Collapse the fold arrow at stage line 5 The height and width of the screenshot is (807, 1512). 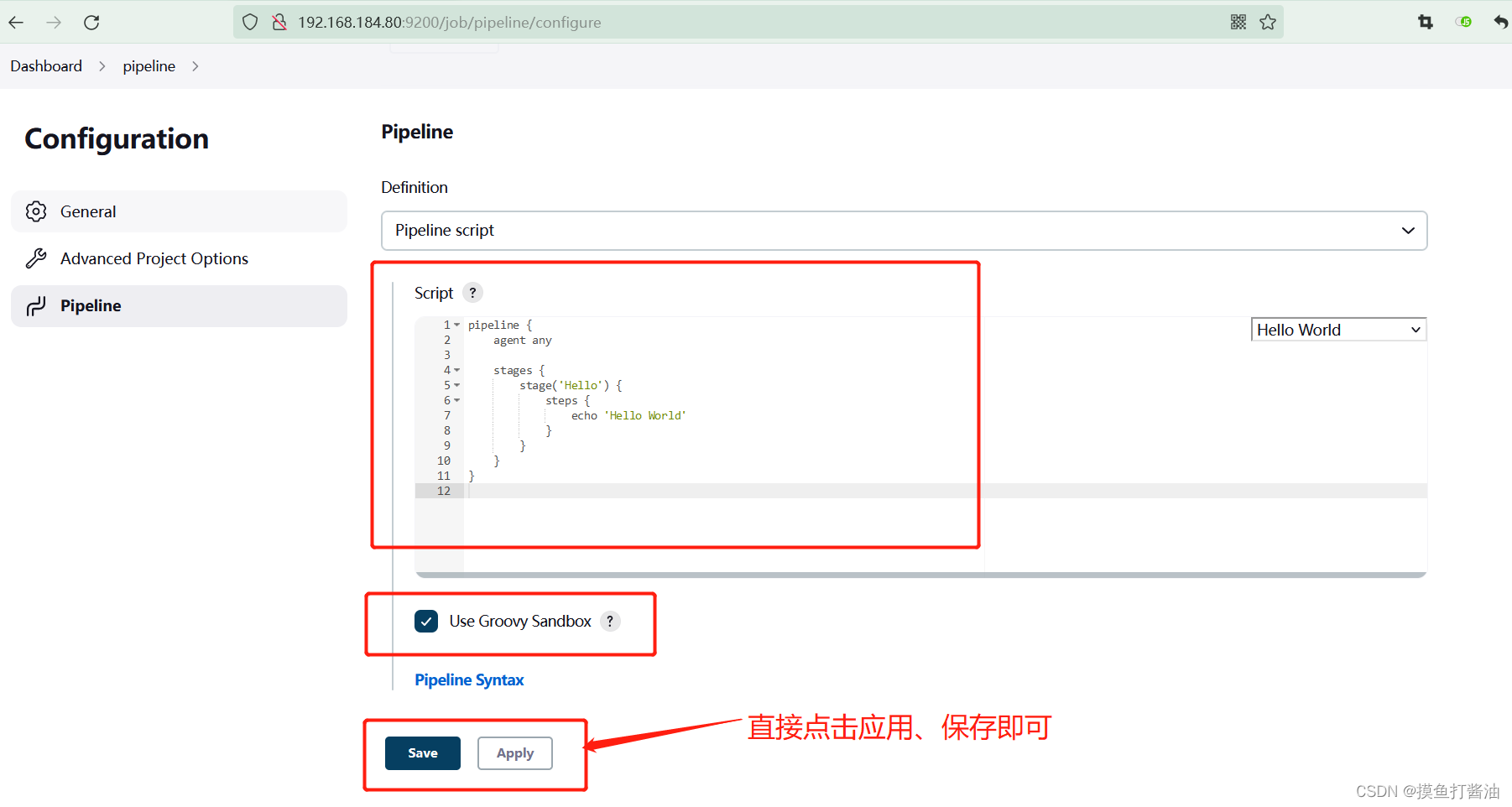click(457, 385)
